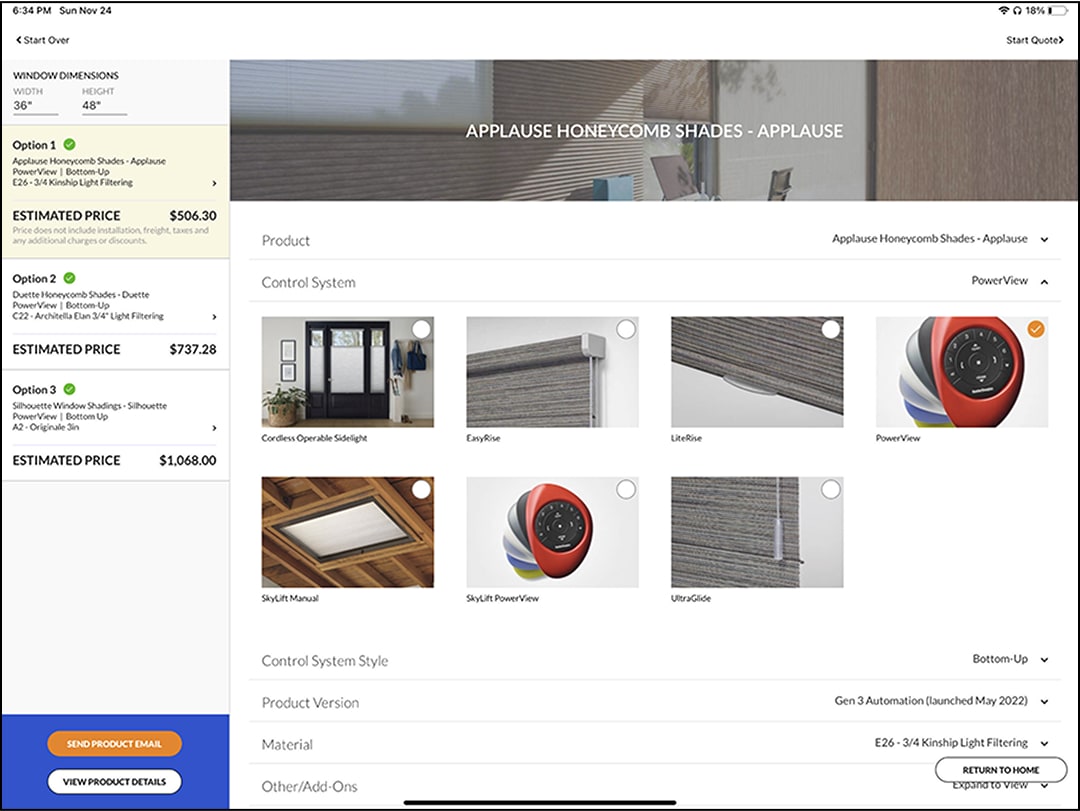Screen dimensions: 1080x811
Task: Click the UltraGlide shade image
Action: (757, 532)
